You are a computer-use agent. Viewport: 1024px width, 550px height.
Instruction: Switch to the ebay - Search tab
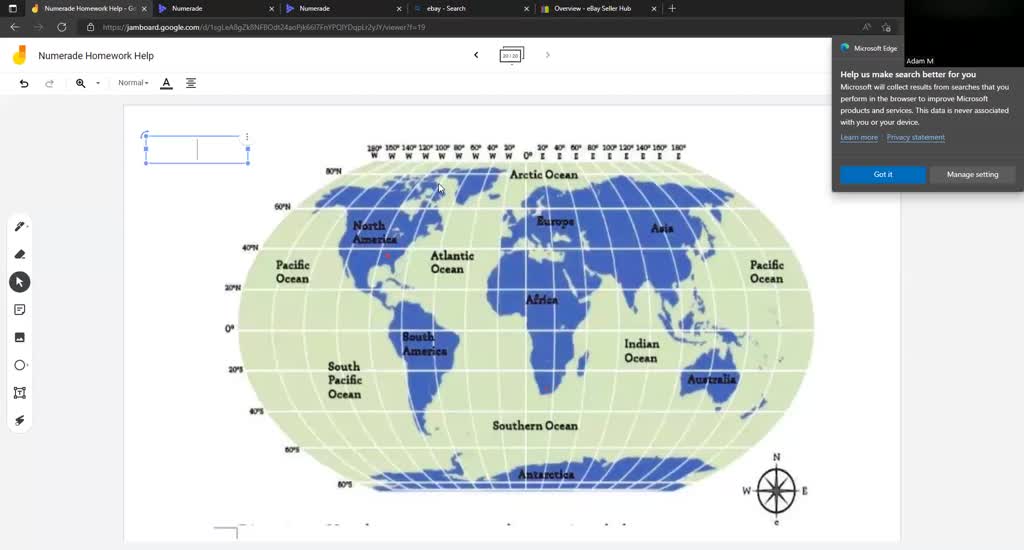(x=470, y=8)
